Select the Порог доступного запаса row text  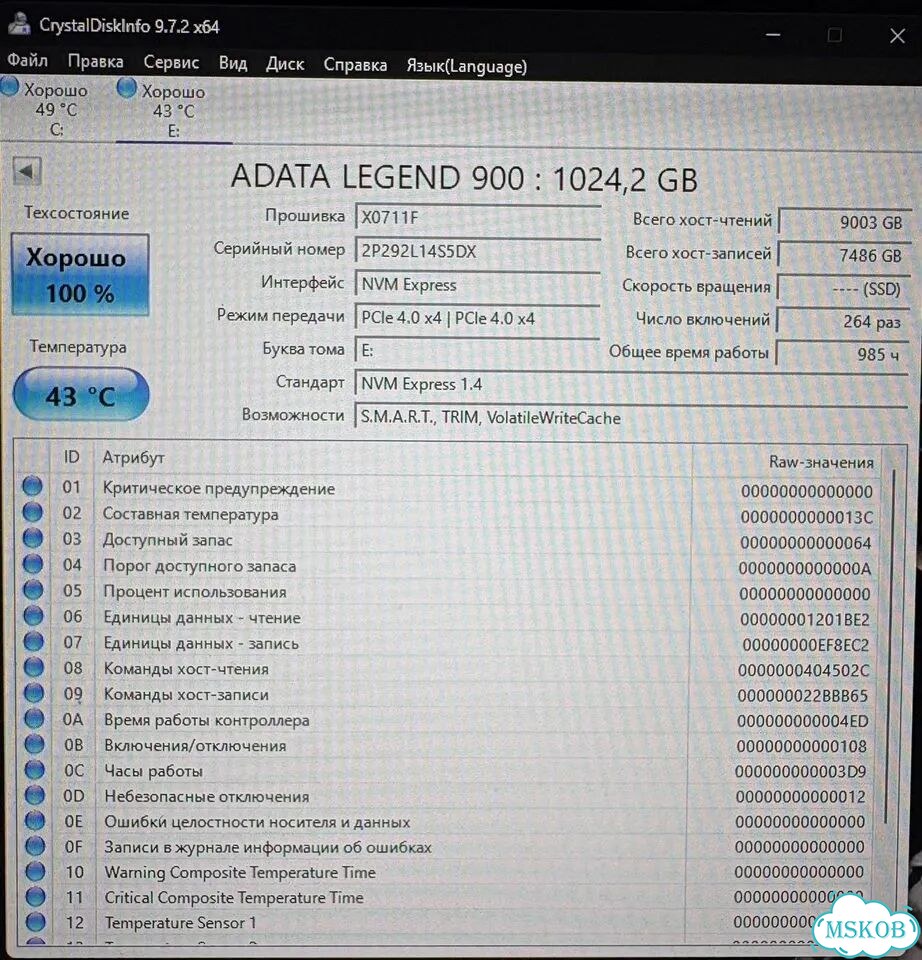[200, 566]
